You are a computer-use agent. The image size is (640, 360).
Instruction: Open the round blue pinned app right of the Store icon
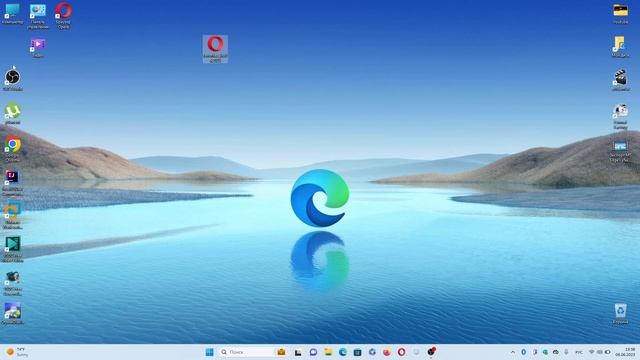372,352
